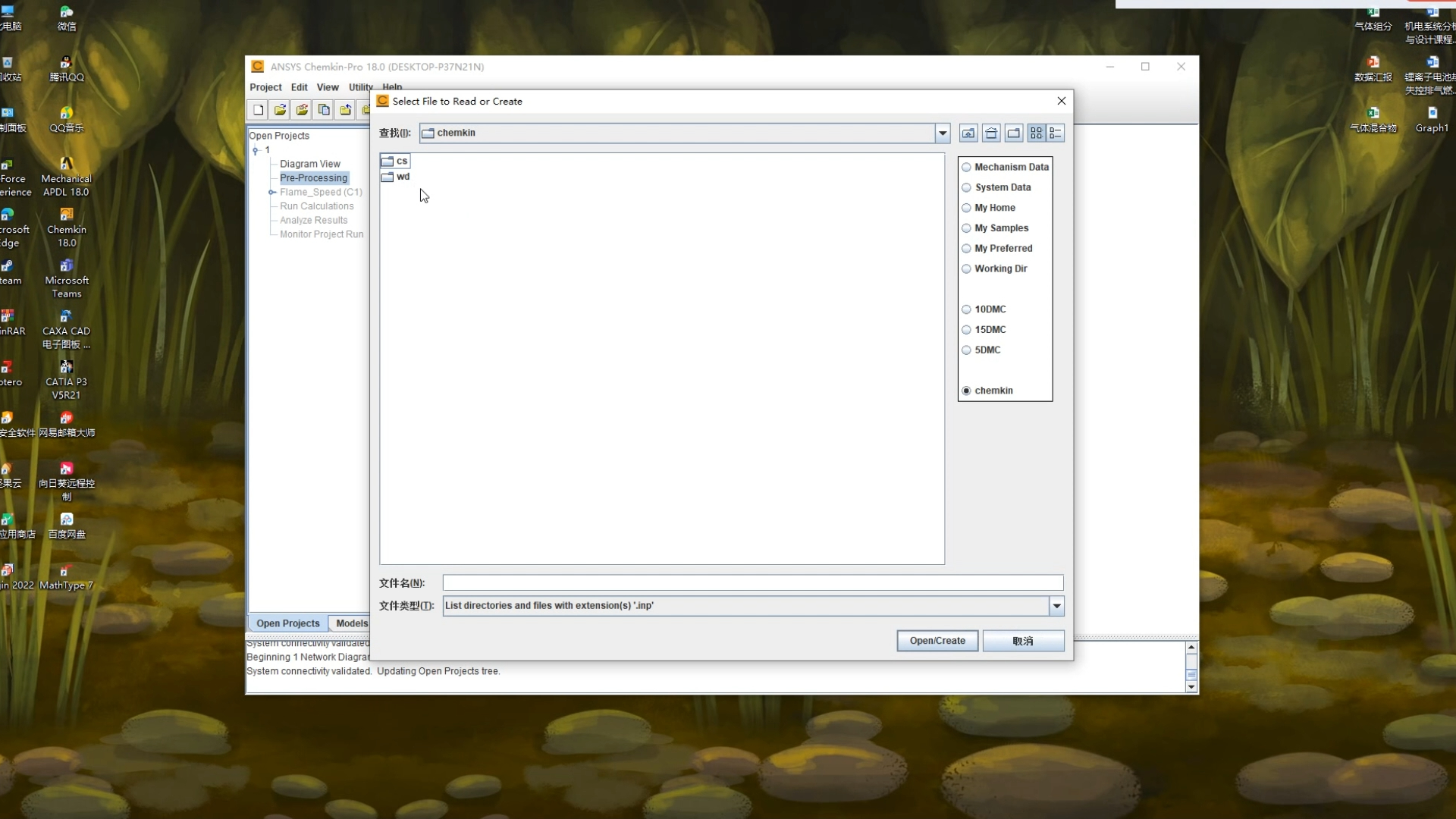The width and height of the screenshot is (1456, 819).
Task: Open CATIA P3 V5R21 desktop shortcut
Action: tap(67, 381)
